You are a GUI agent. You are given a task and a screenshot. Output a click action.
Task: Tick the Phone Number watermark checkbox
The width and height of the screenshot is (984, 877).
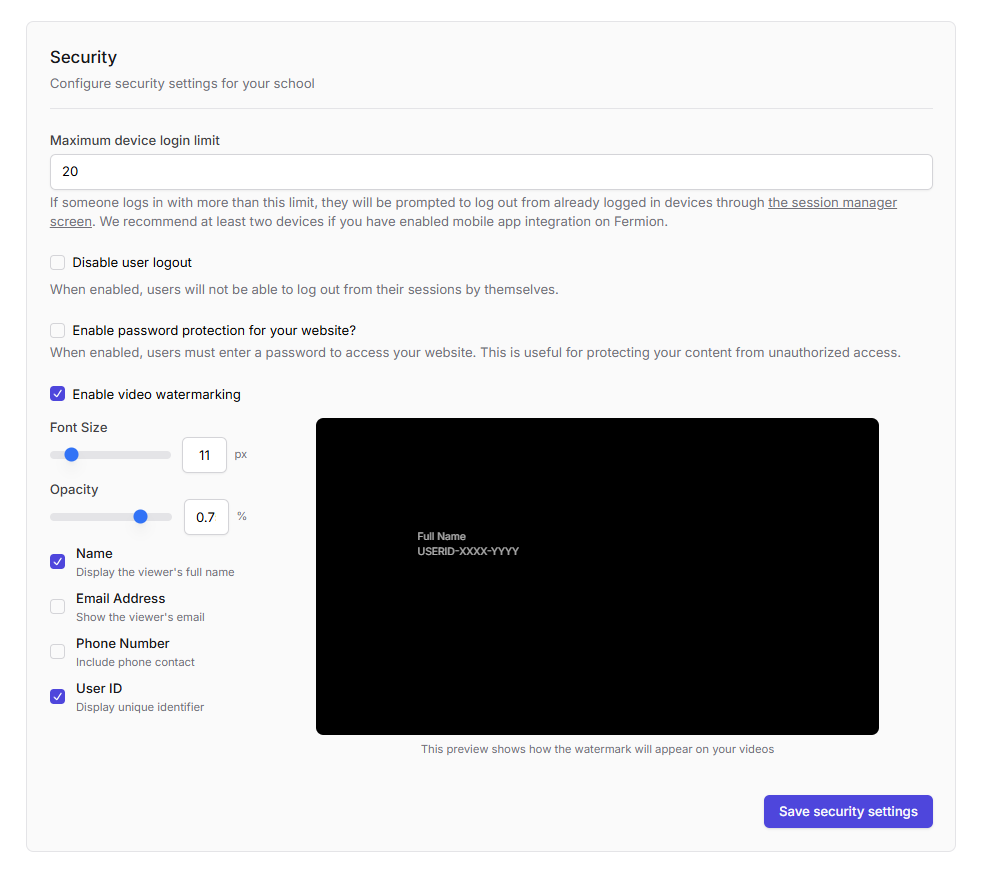coord(58,652)
